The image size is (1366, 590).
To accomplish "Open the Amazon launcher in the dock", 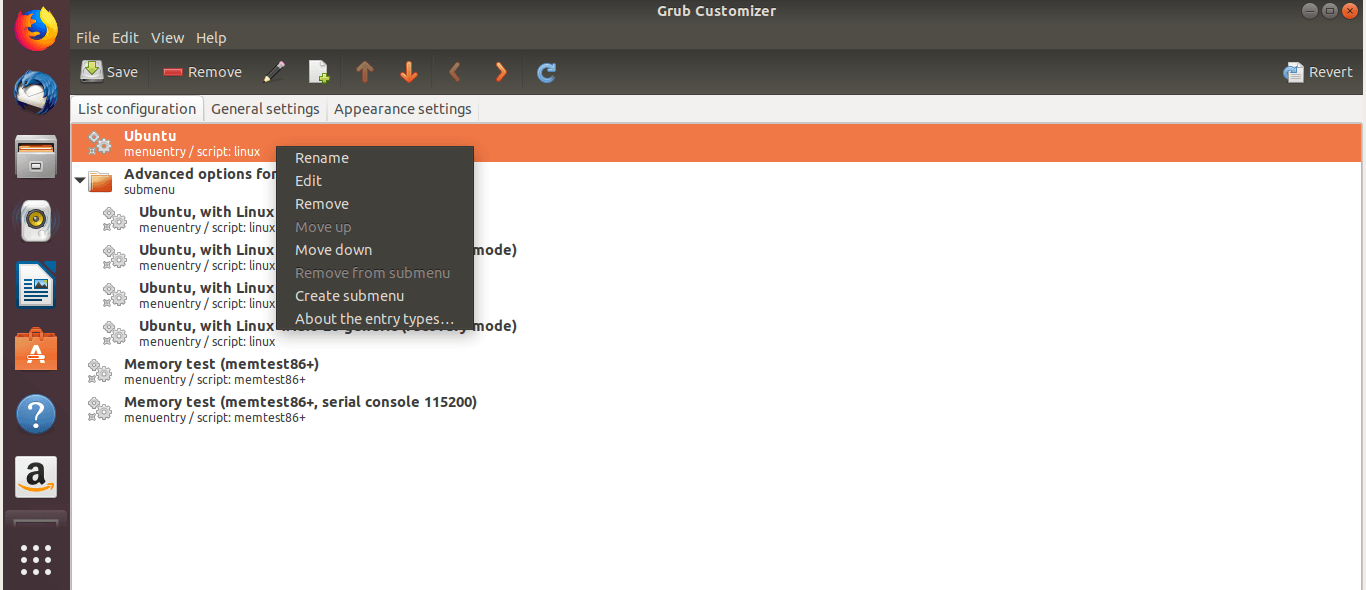I will pos(36,478).
